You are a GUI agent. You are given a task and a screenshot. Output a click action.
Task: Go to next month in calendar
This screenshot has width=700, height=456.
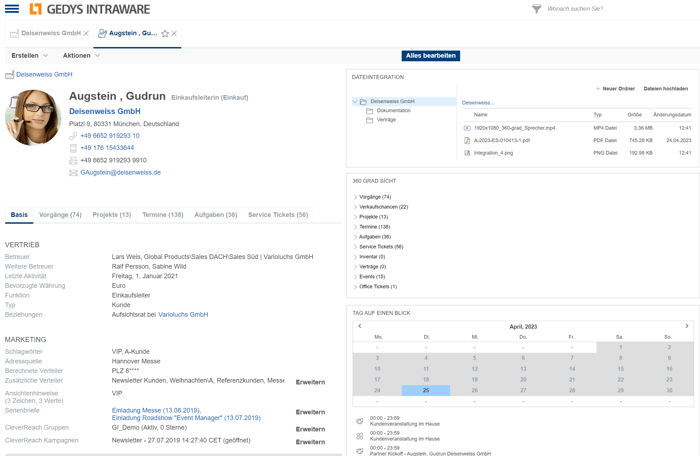point(687,326)
